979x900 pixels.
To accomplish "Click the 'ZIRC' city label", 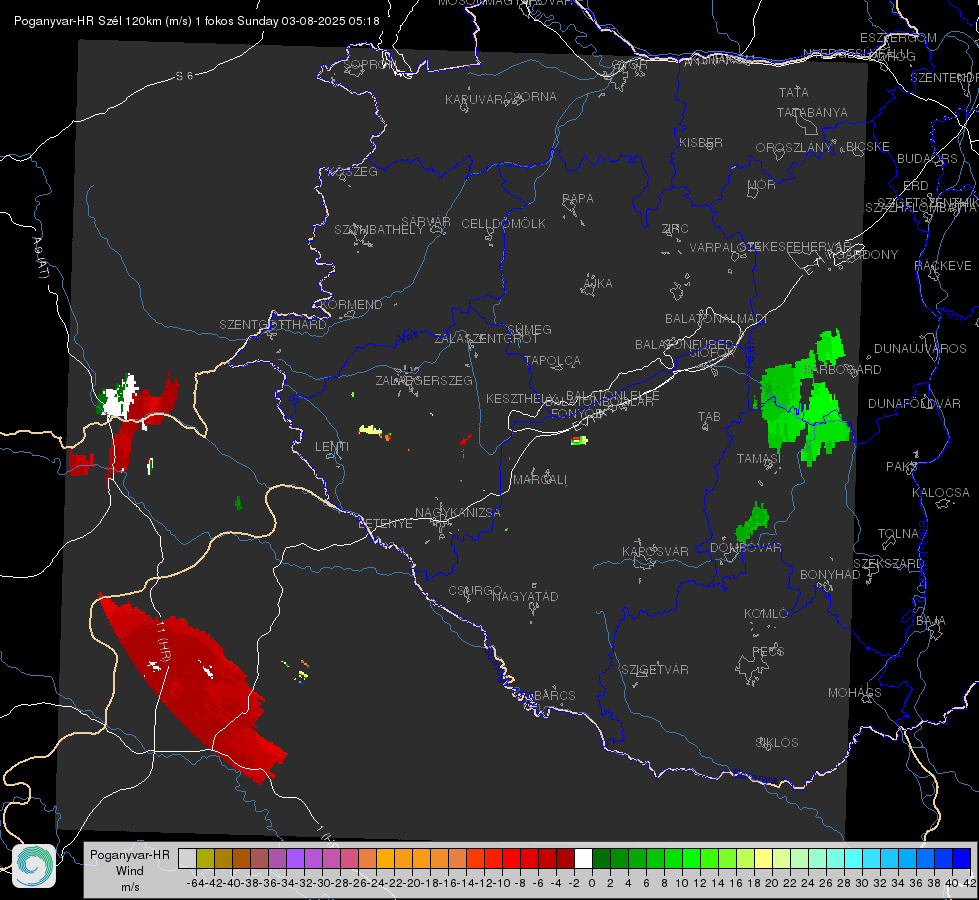I will click(675, 229).
